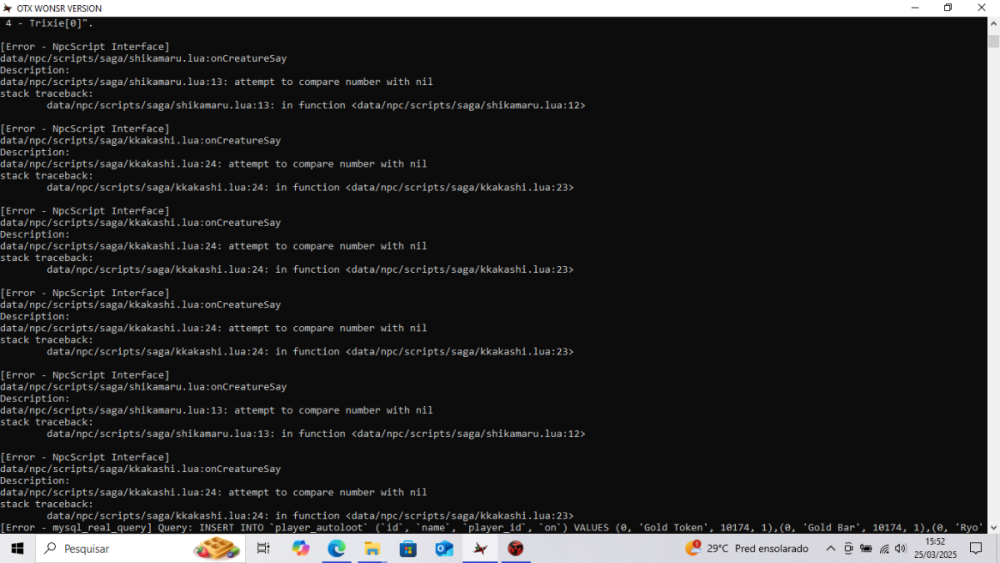Maximize the OTX WONSR VERSION window

click(947, 8)
